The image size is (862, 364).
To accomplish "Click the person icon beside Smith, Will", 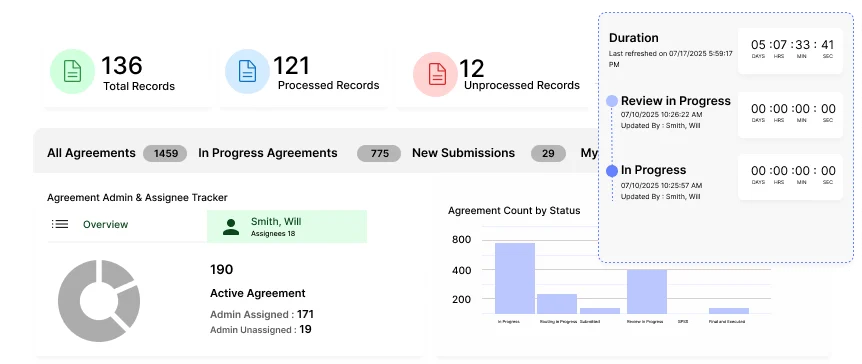I will pyautogui.click(x=231, y=227).
